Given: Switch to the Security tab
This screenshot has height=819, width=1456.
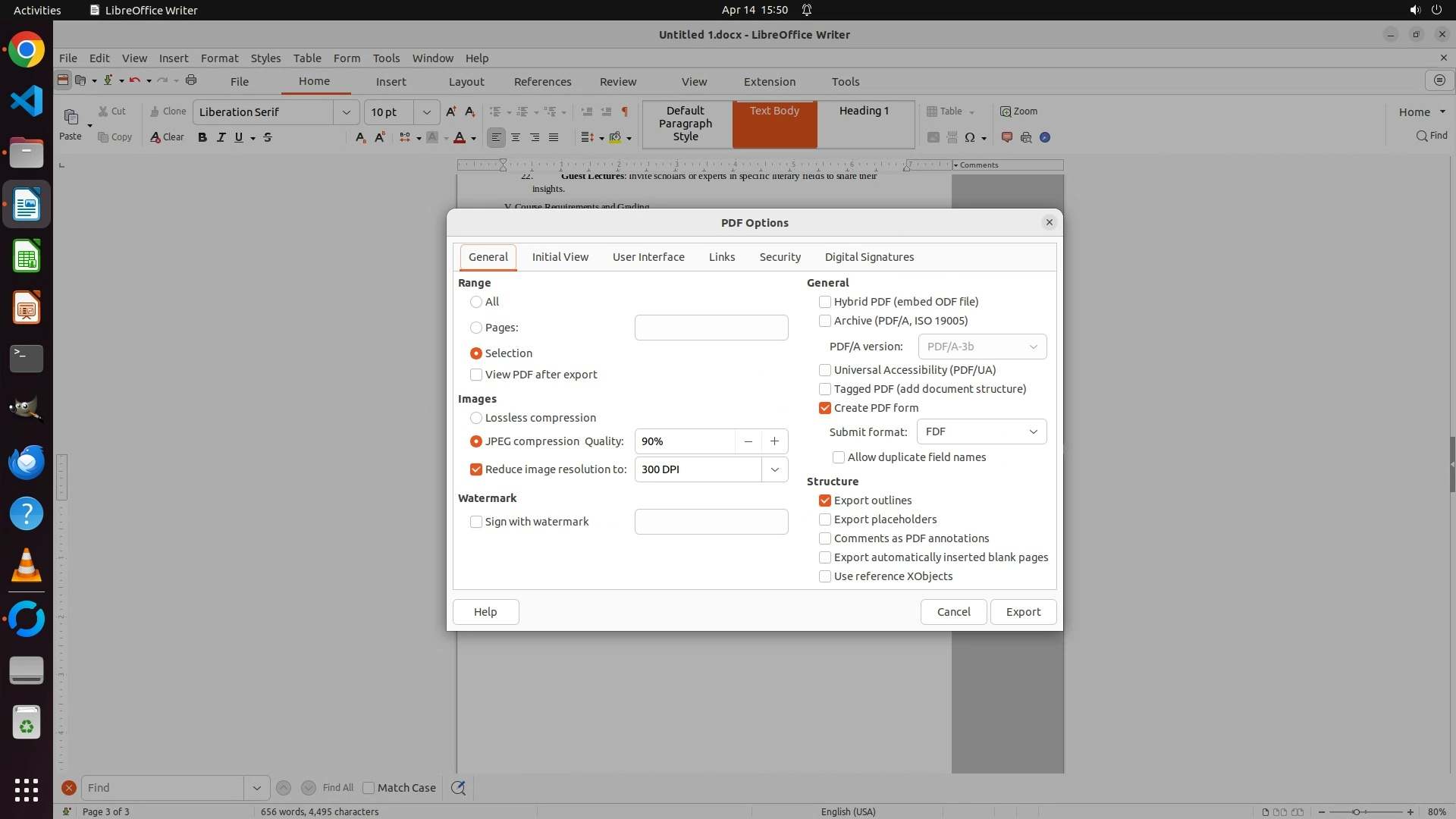Looking at the screenshot, I should point(780,257).
